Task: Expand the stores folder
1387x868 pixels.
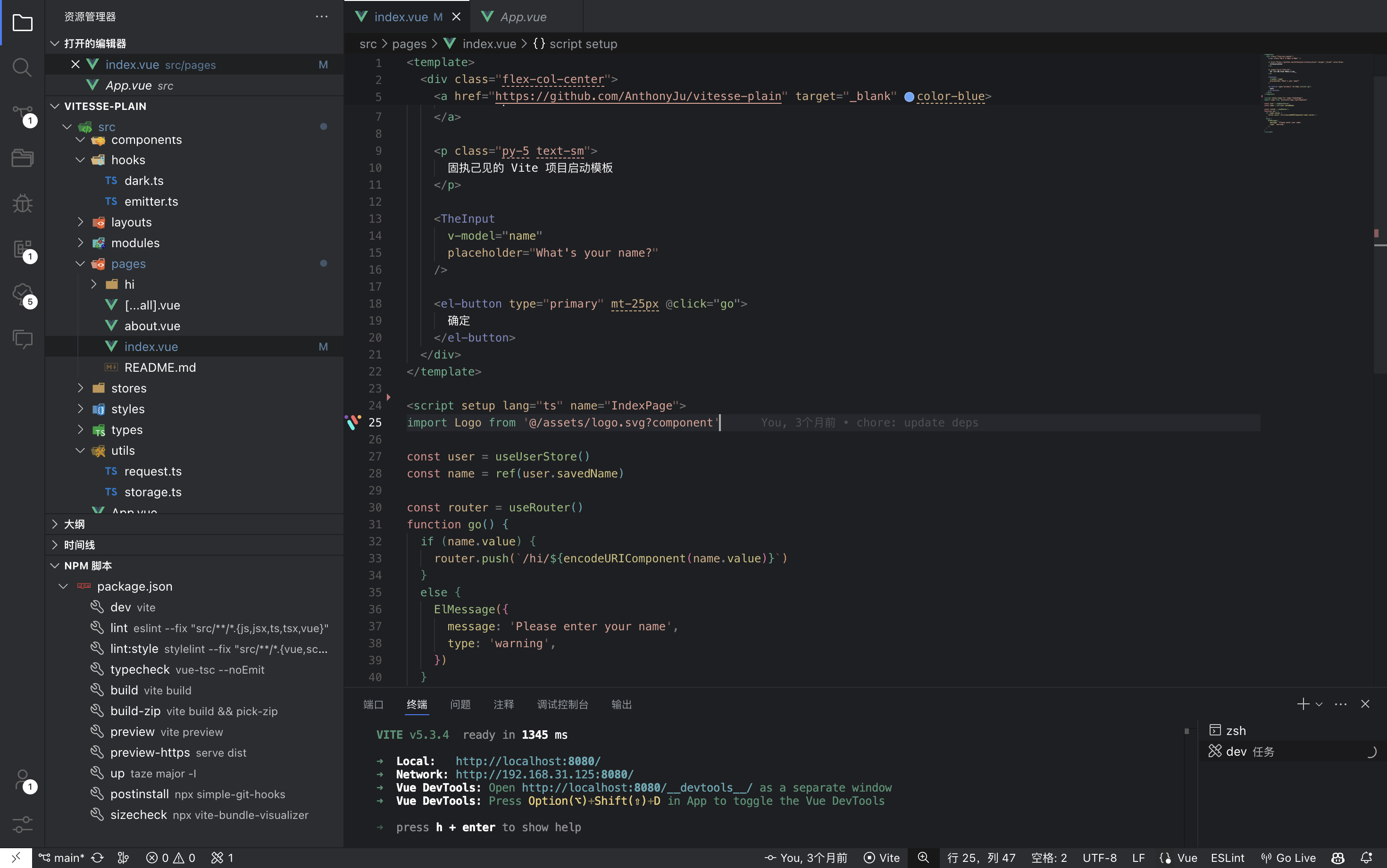Action: [128, 388]
